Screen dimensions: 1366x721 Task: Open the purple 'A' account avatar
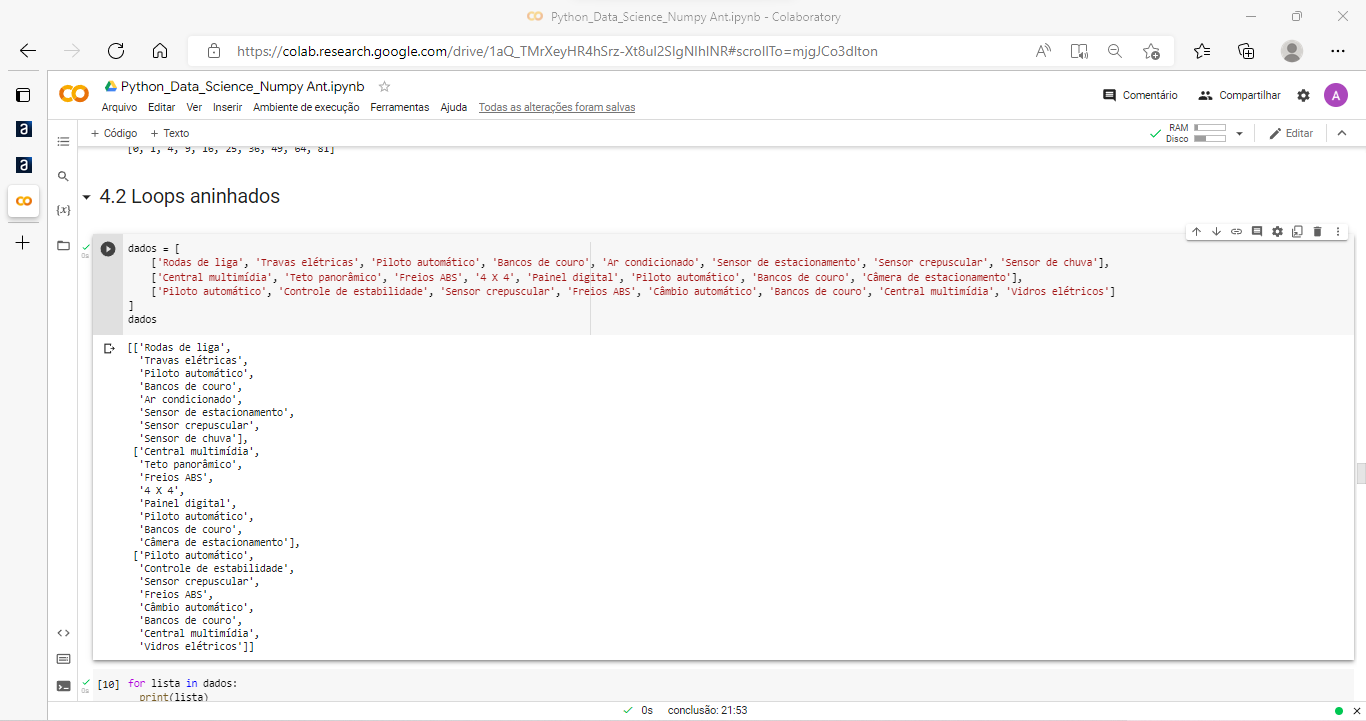tap(1335, 95)
